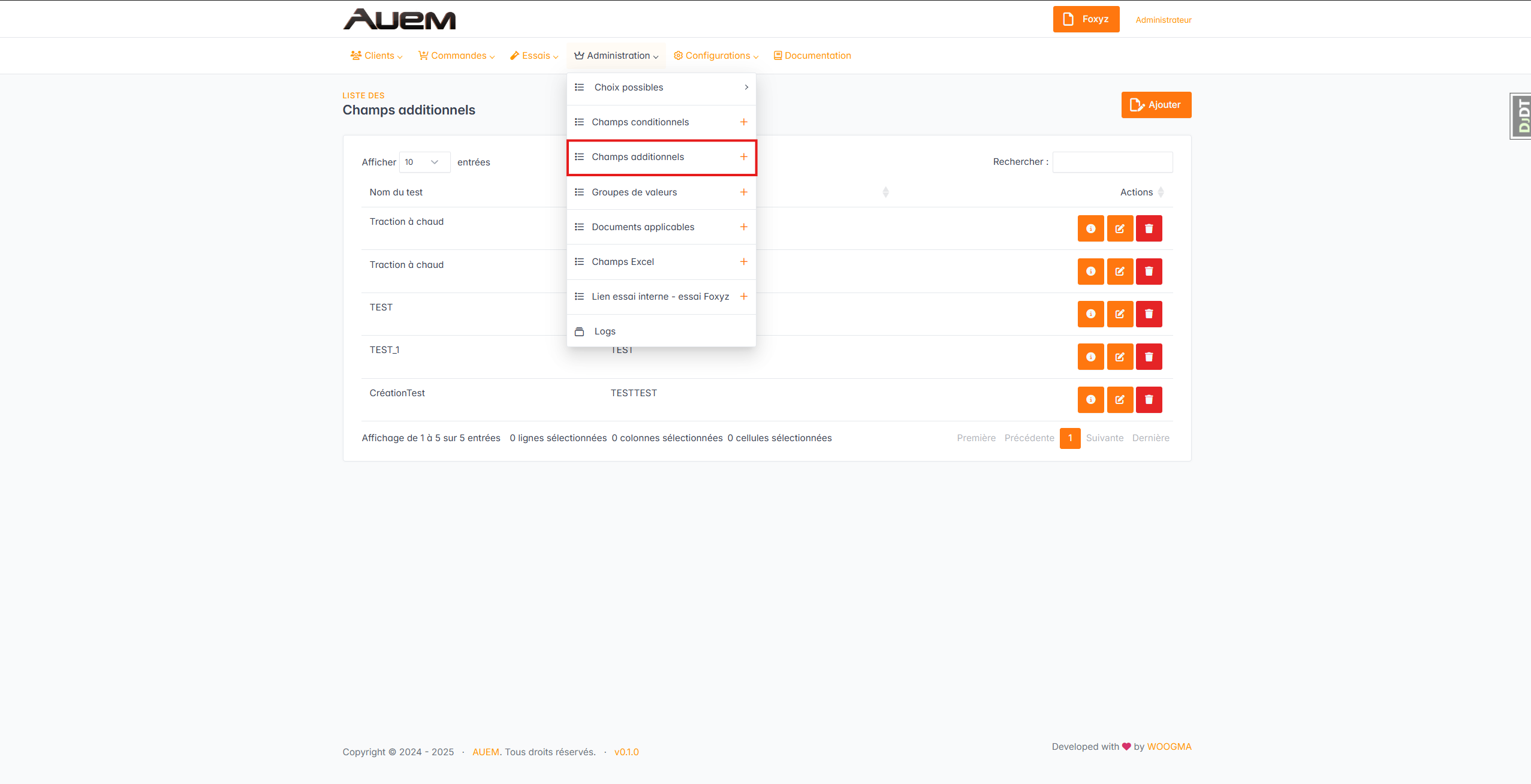Click trash icon for TEST_1 row
Viewport: 1531px width, 784px height.
click(x=1149, y=357)
